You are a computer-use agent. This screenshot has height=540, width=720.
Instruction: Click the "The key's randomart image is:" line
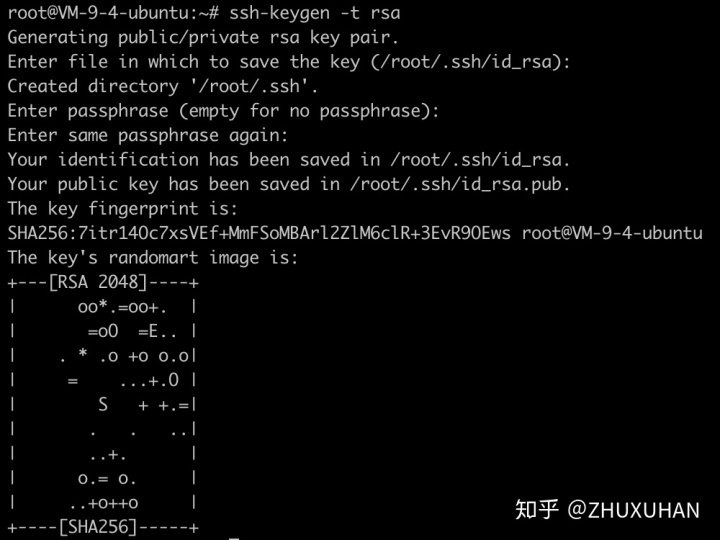[x=153, y=258]
